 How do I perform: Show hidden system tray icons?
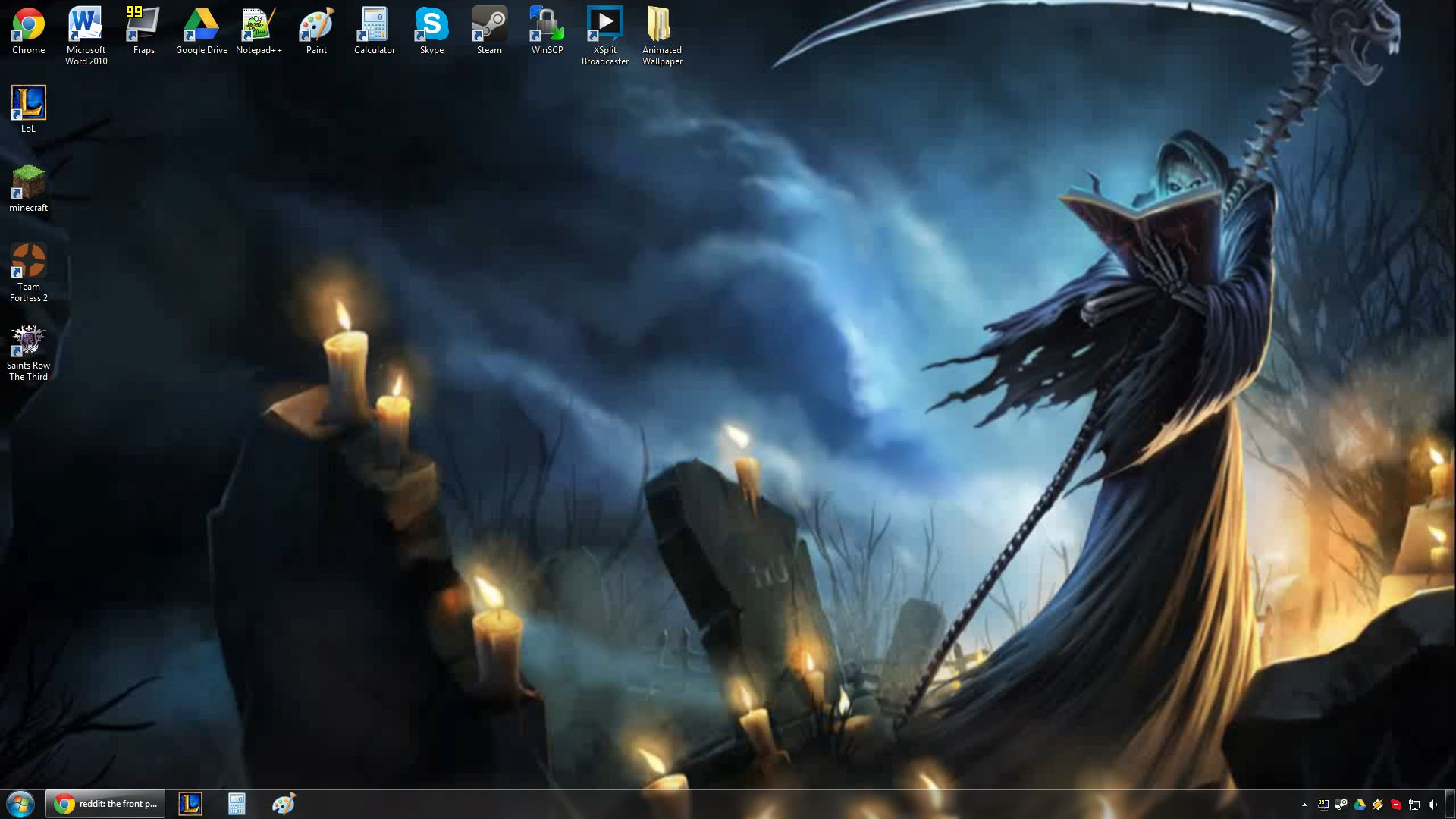pos(1304,804)
